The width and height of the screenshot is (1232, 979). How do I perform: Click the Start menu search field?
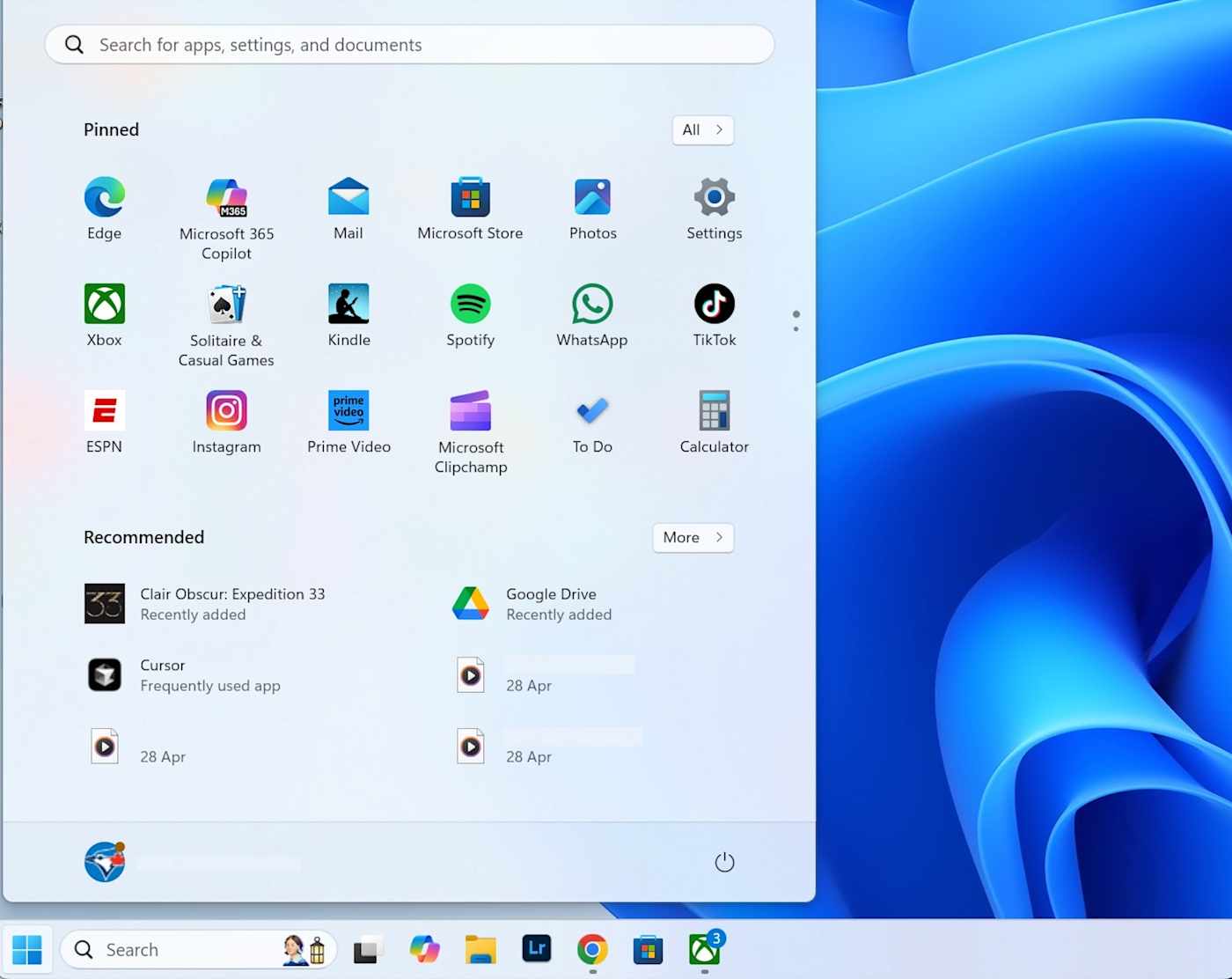(409, 45)
